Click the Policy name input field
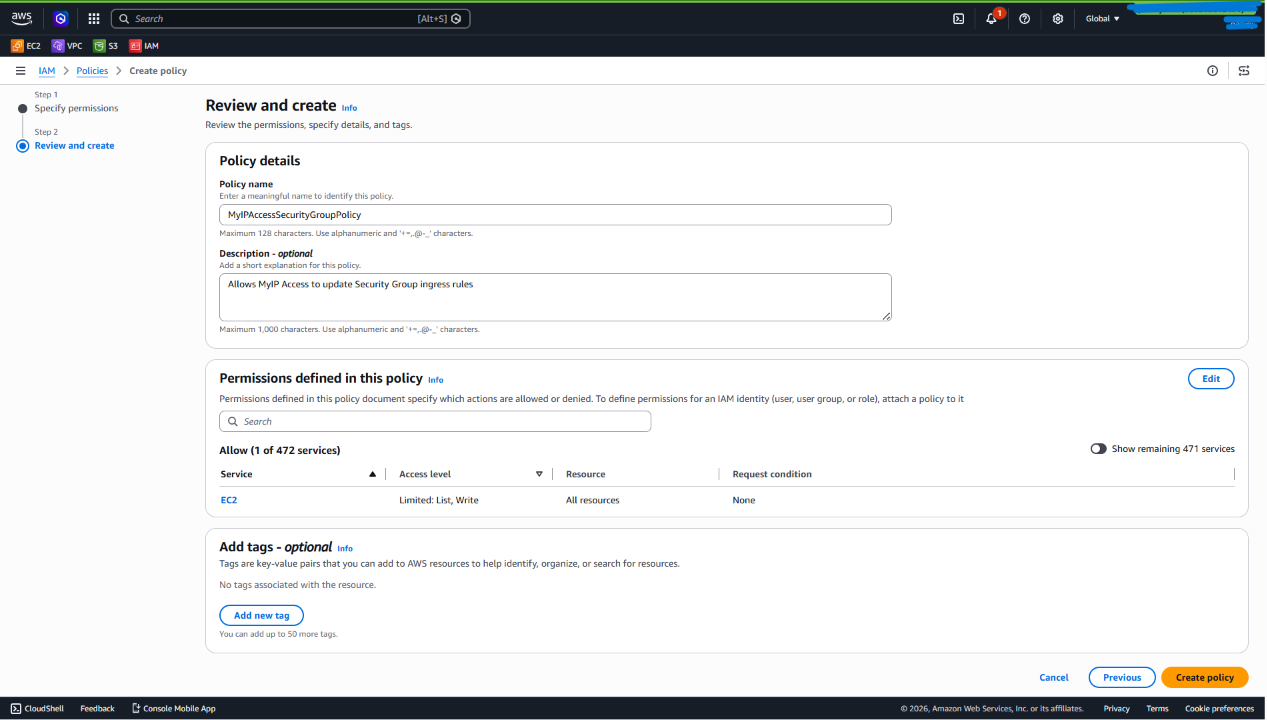 coord(555,215)
